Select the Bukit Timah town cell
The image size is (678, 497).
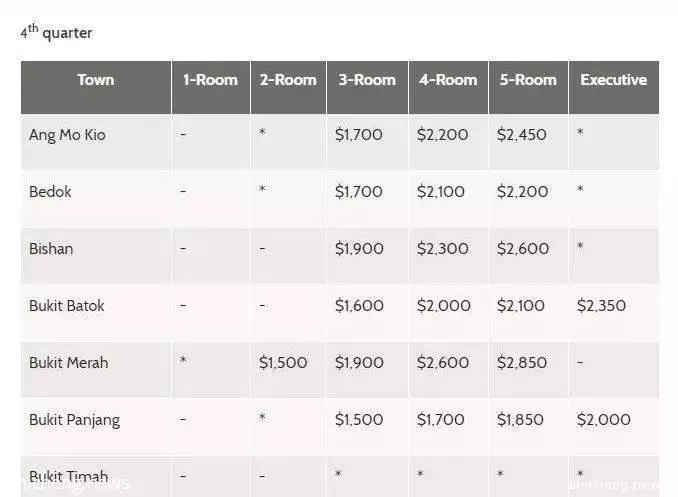point(68,477)
